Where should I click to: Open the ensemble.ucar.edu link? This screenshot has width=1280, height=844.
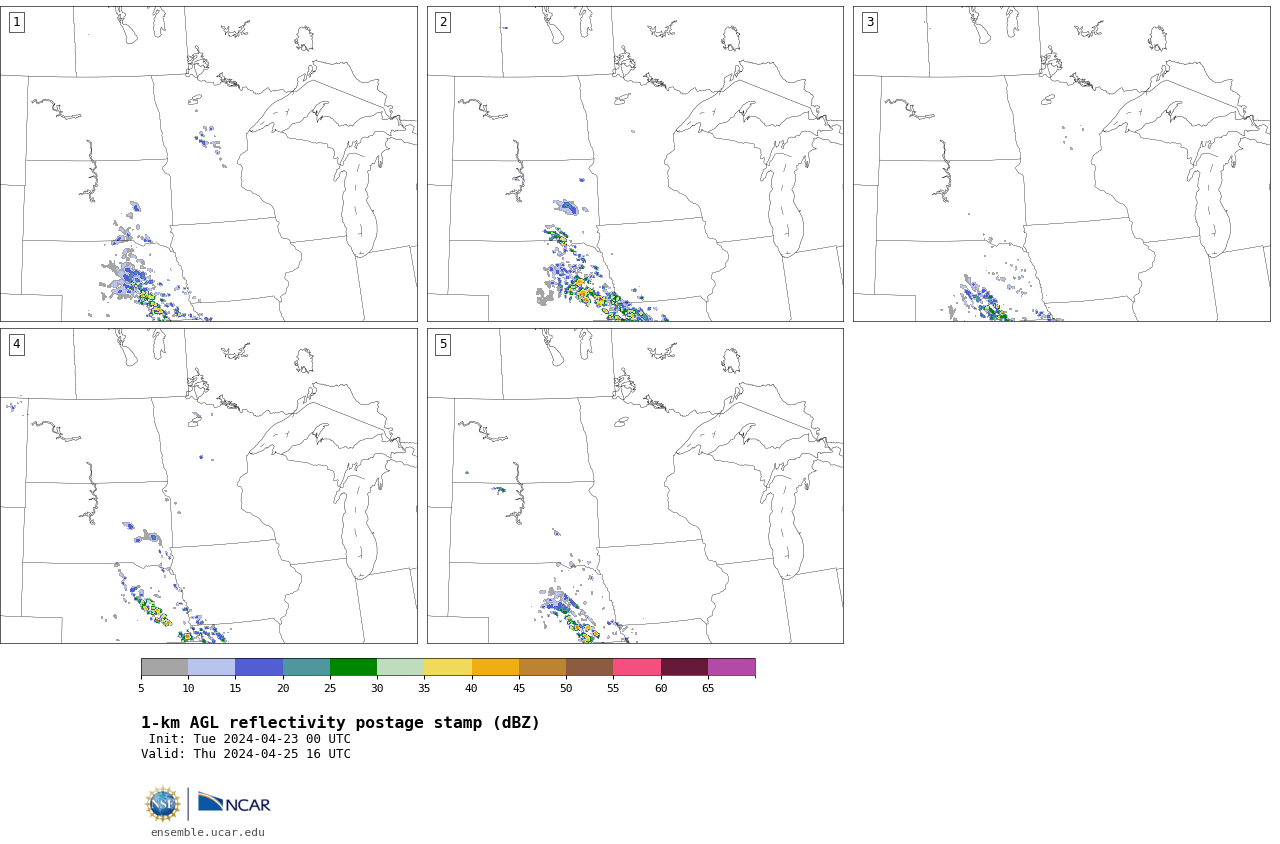(x=208, y=832)
